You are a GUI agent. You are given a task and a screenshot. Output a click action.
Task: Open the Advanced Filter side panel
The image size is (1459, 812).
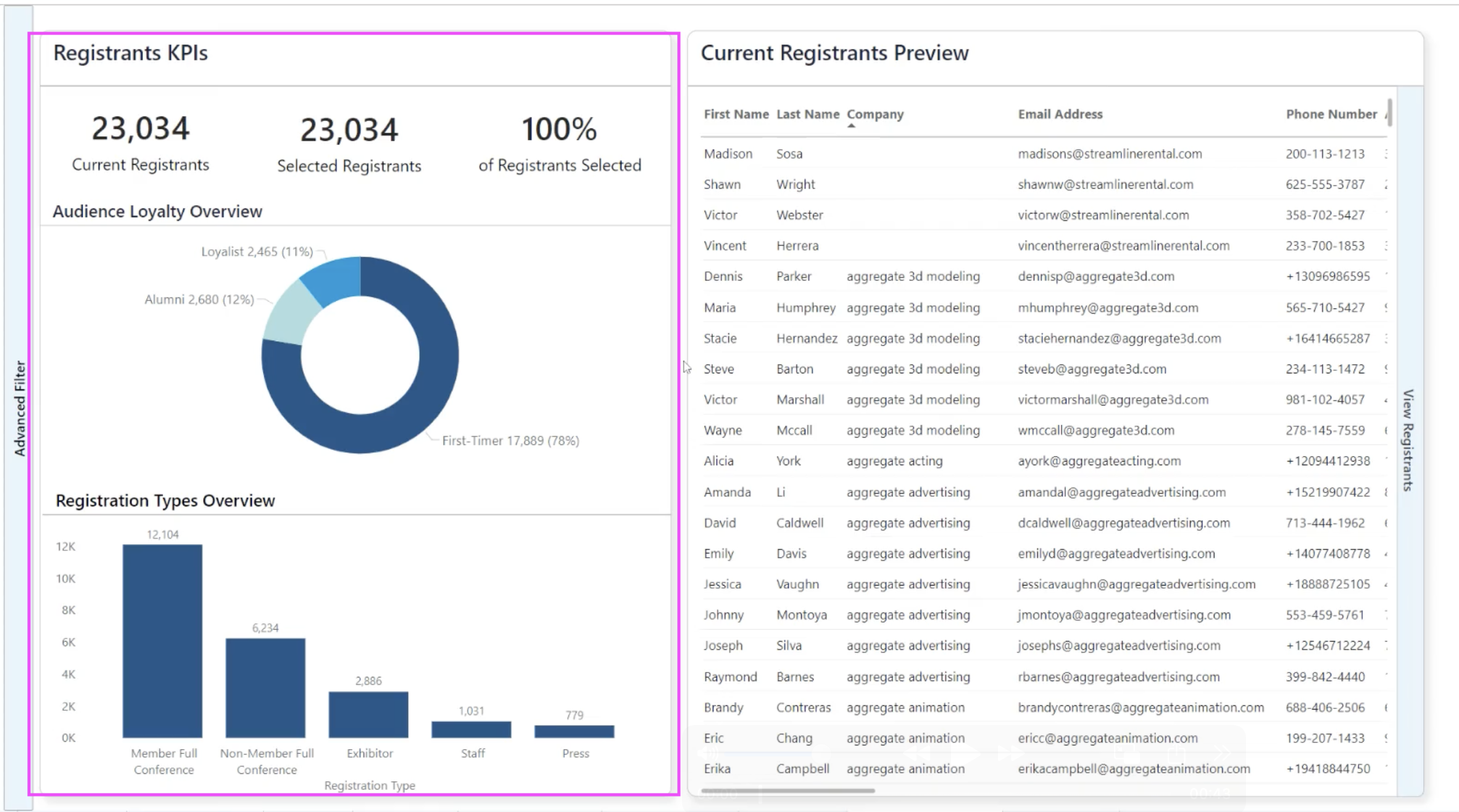pos(19,408)
